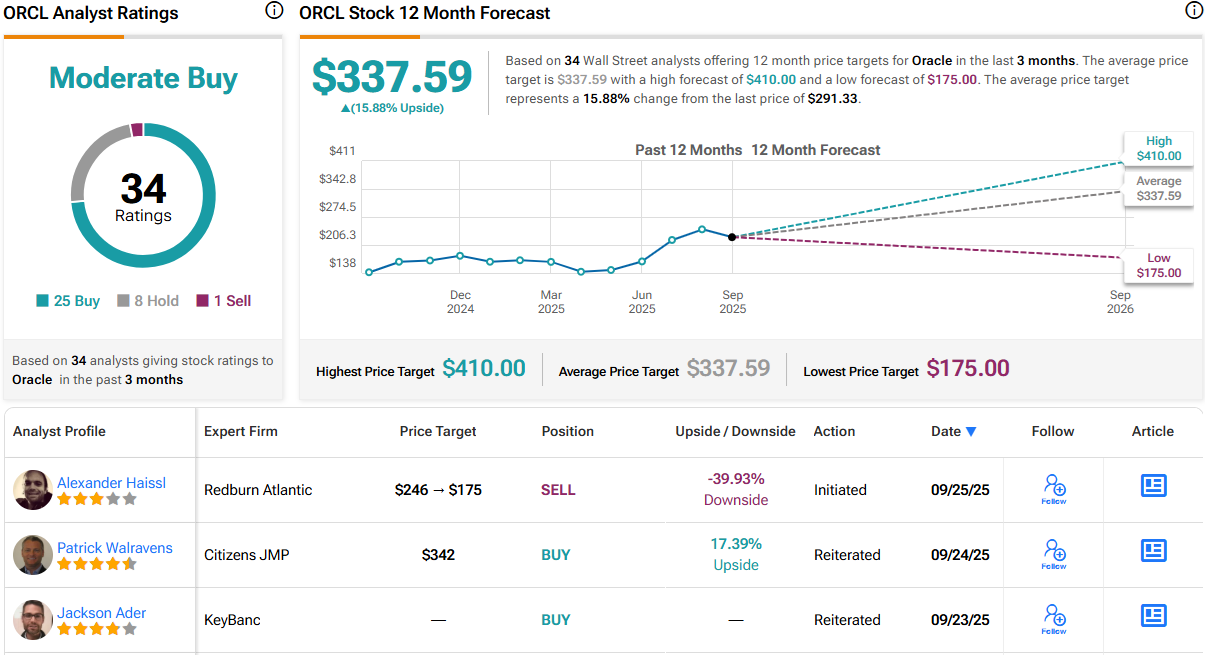Image resolution: width=1213 pixels, height=655 pixels.
Task: Click the Price Target column header
Action: pyautogui.click(x=438, y=431)
